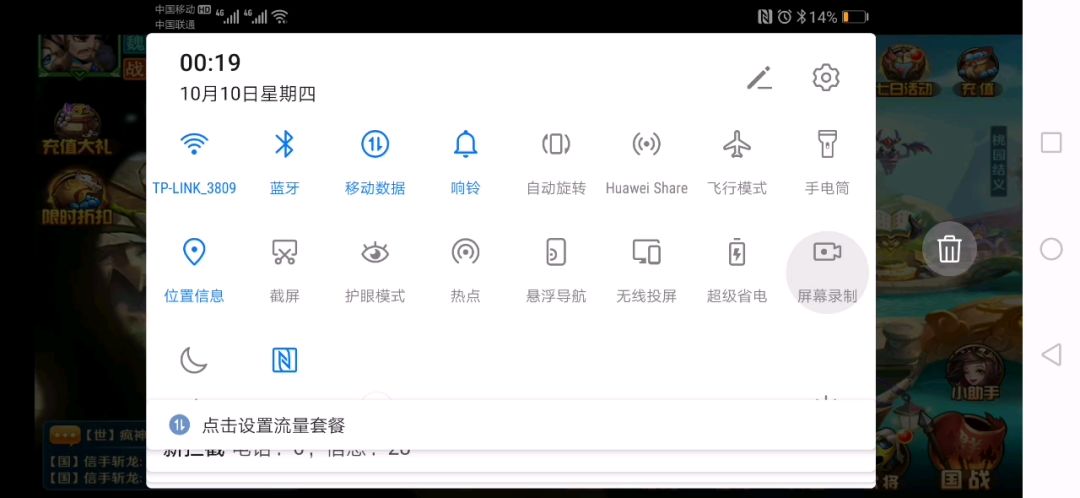Open 点击设置流量套餐 data plan notification

click(510, 425)
